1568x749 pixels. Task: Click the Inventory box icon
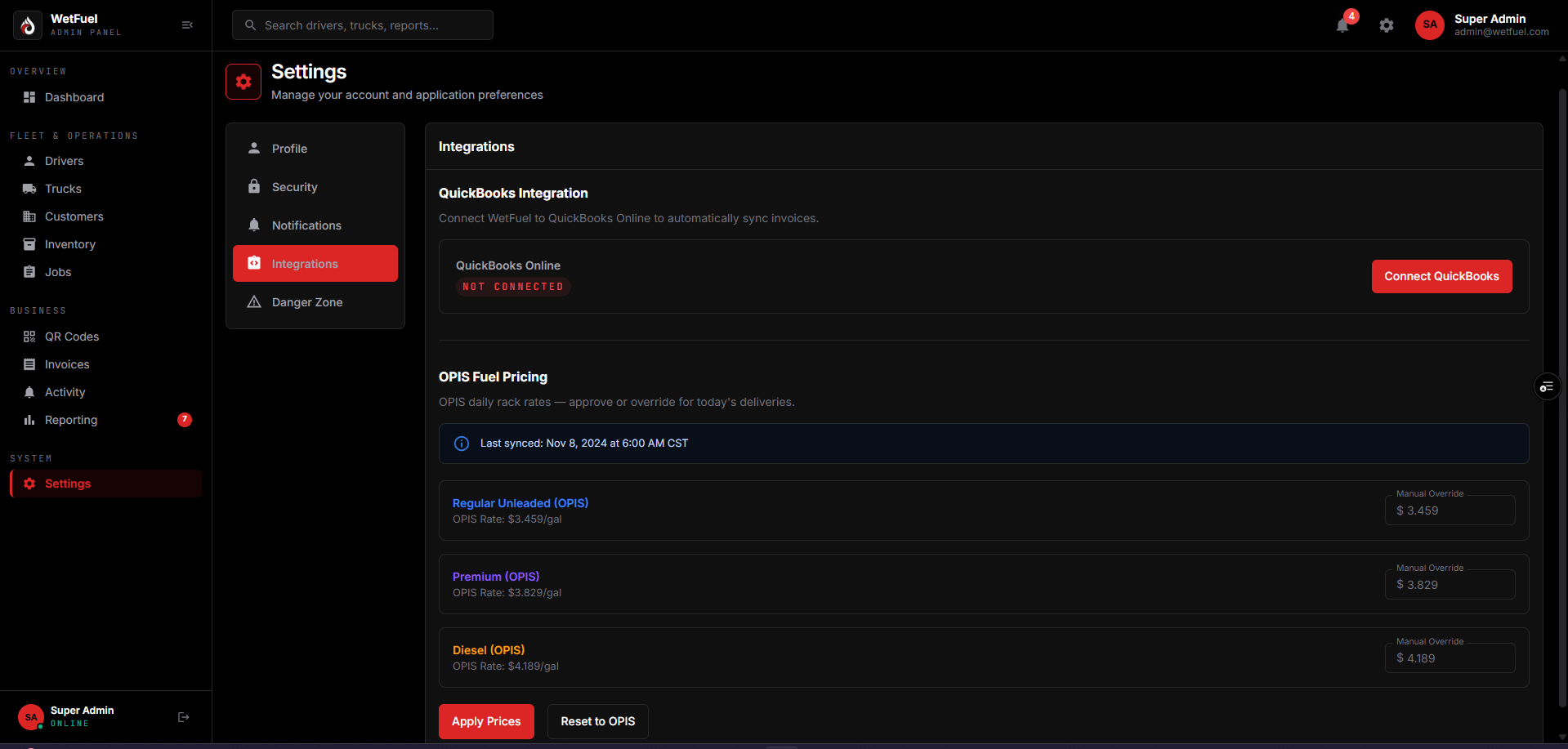pyautogui.click(x=29, y=244)
